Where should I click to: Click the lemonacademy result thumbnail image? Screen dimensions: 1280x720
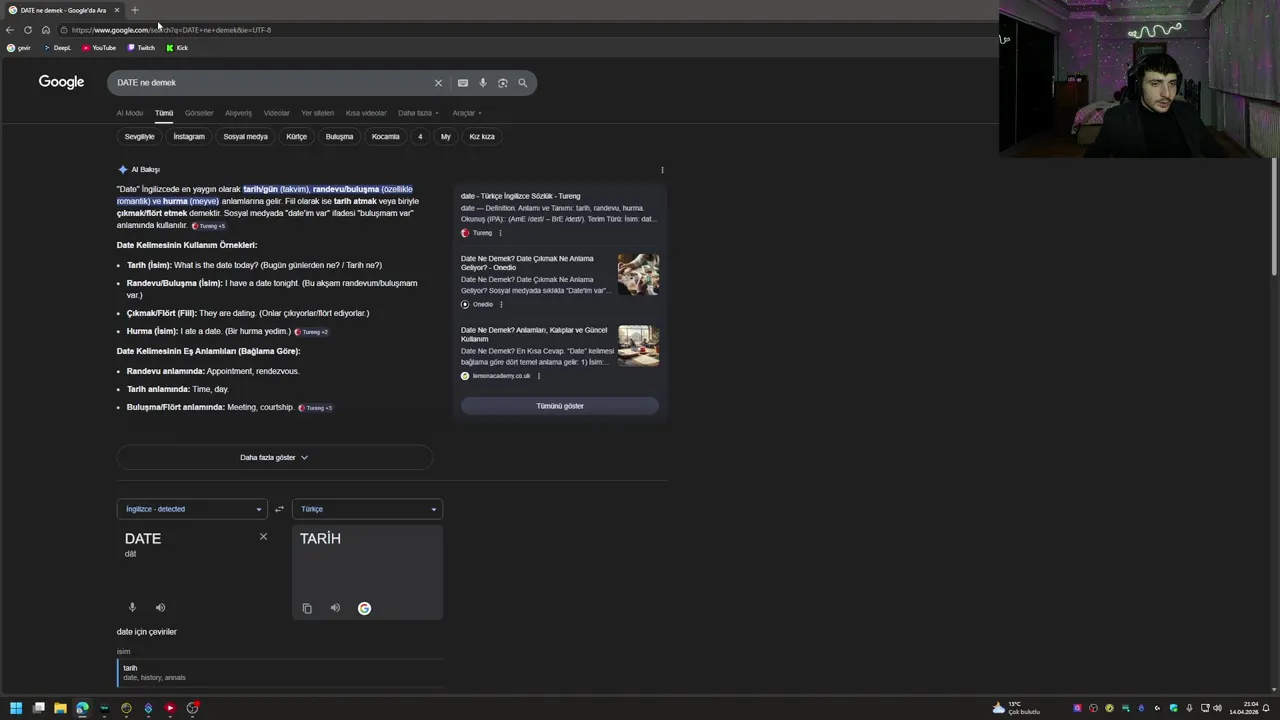pyautogui.click(x=638, y=345)
